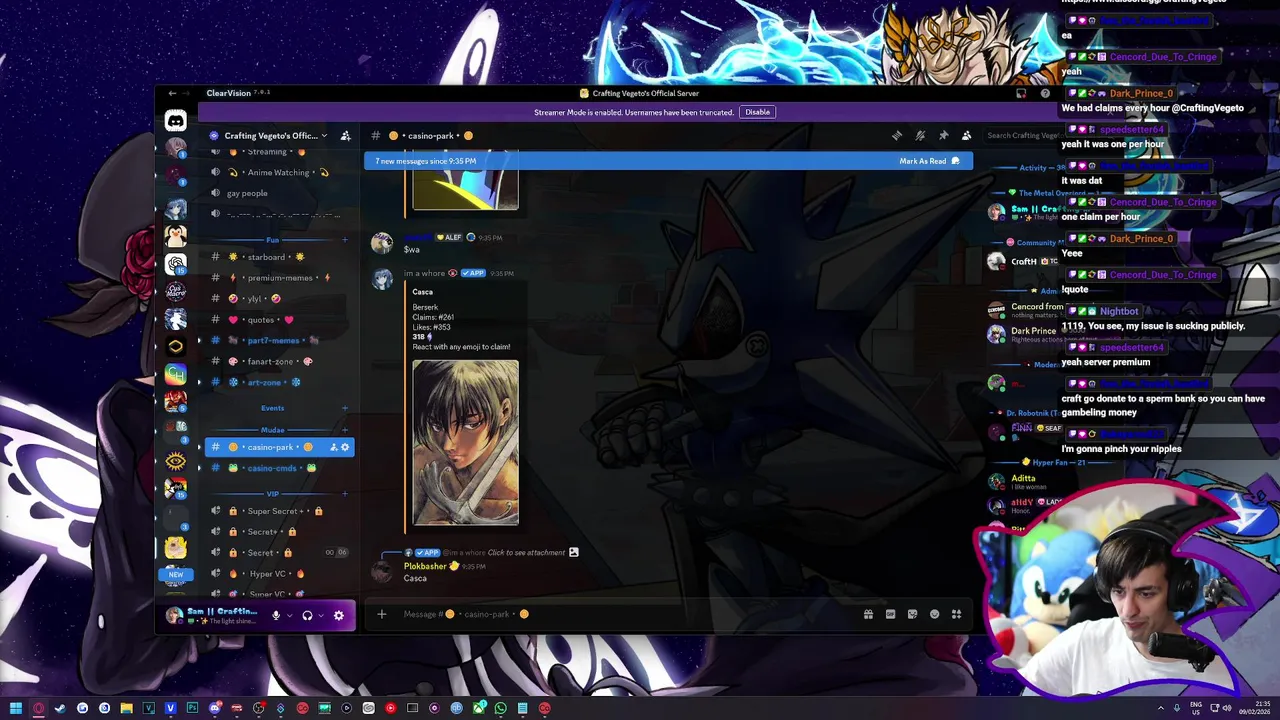Click the plus attachment button in message bar

381,614
